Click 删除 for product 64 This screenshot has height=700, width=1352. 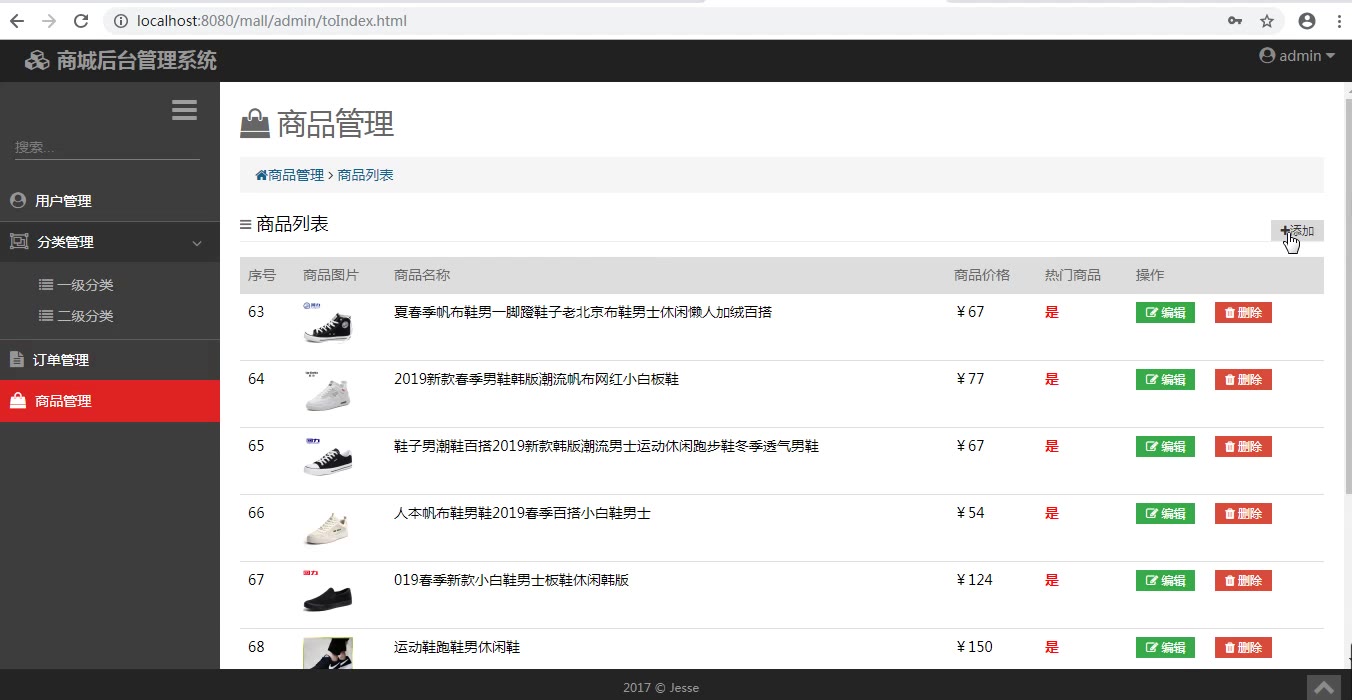point(1243,380)
